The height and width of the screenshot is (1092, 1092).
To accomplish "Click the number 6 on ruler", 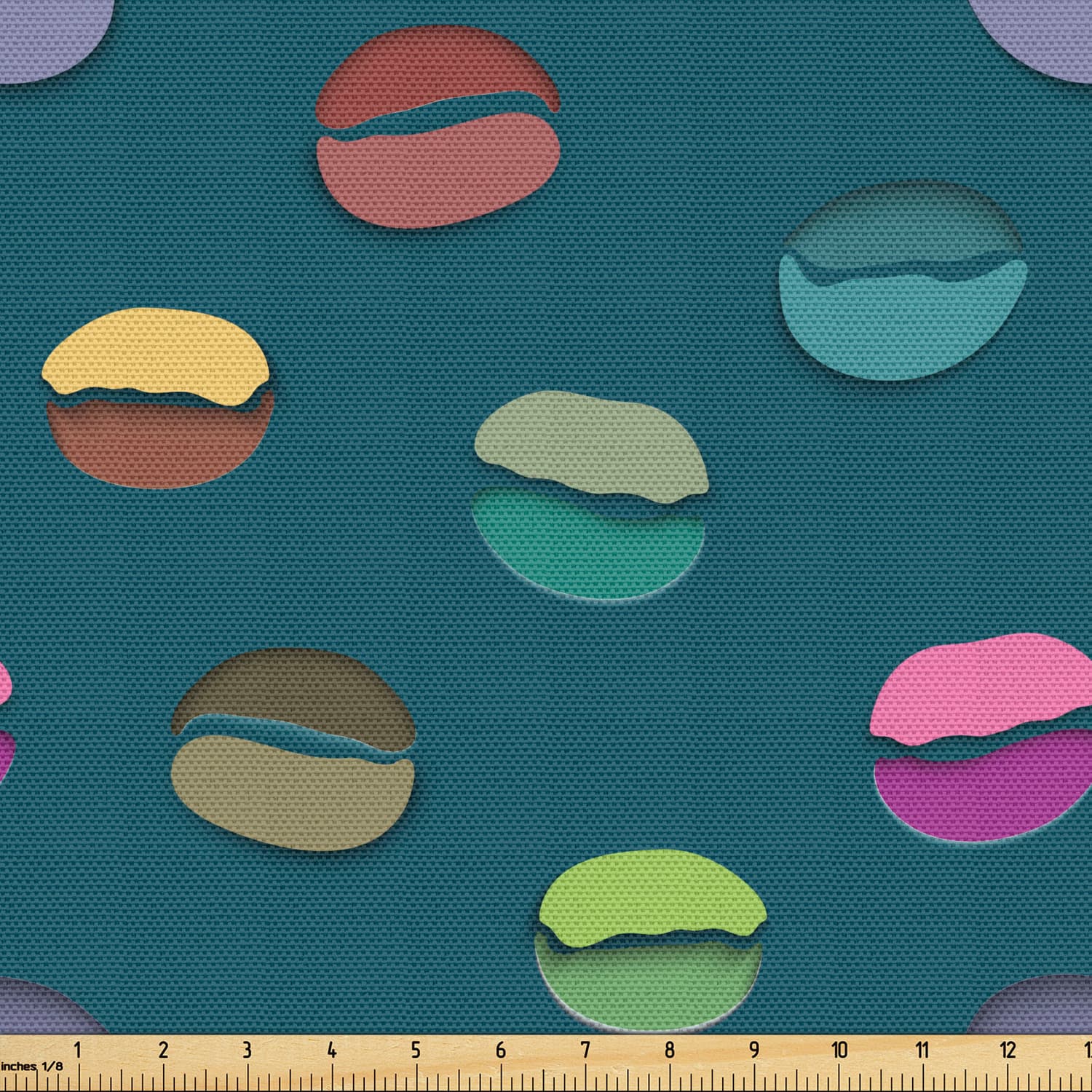I will 501,1050.
